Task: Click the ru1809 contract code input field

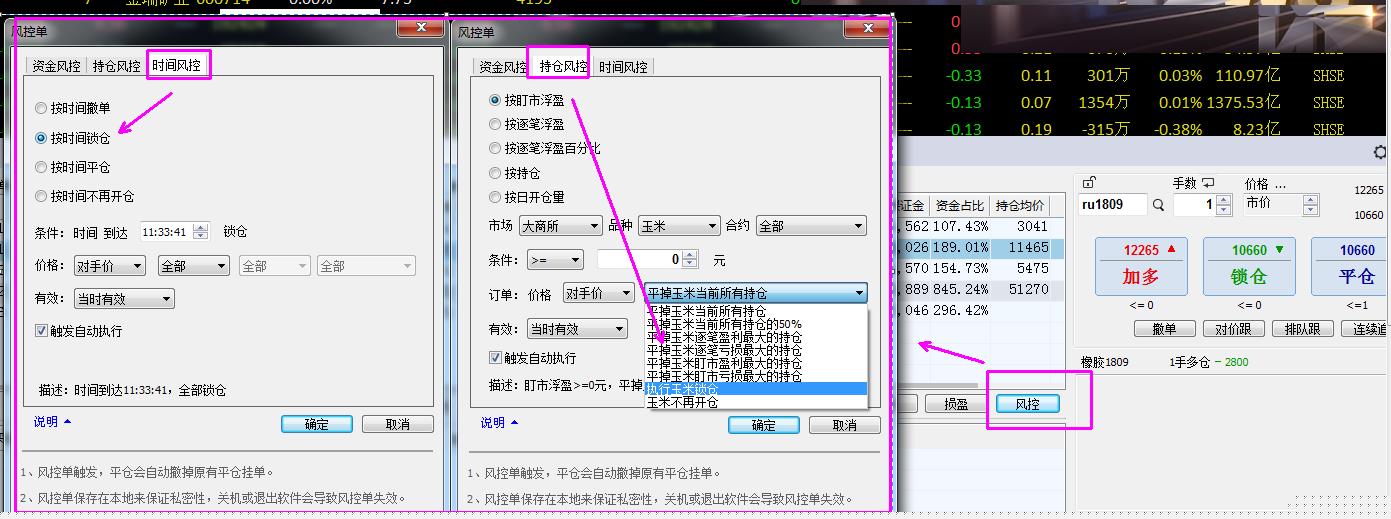Action: [1113, 205]
